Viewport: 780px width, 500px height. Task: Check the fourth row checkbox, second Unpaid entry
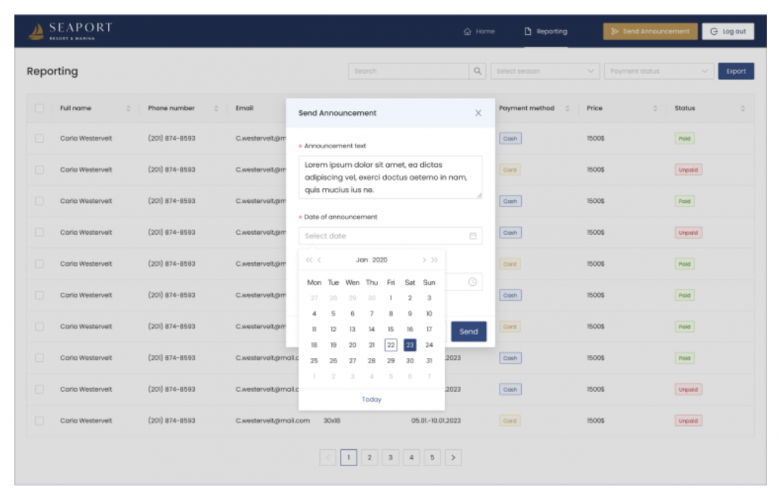(39, 232)
